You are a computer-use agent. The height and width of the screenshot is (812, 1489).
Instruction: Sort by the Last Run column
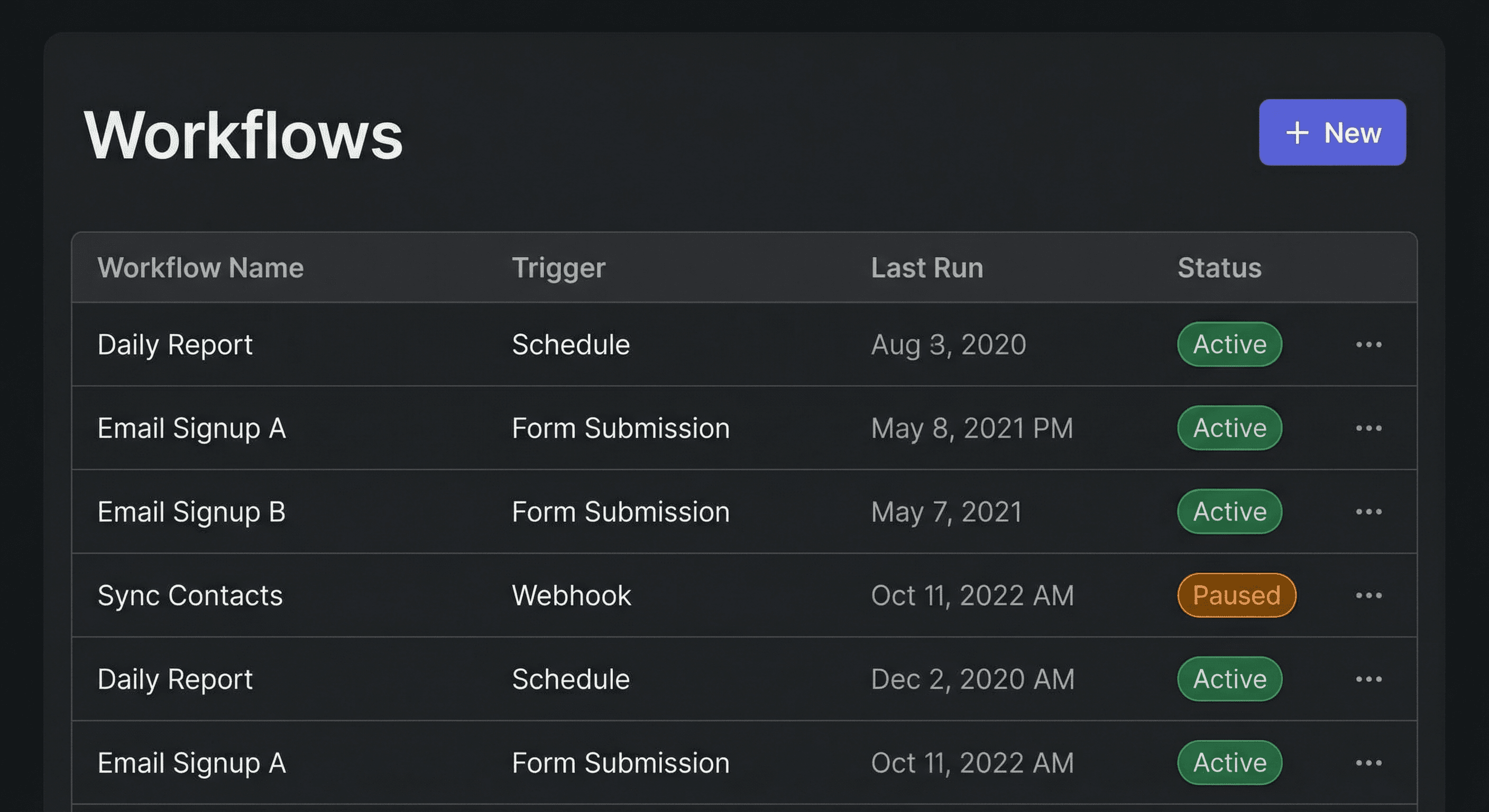click(x=926, y=267)
